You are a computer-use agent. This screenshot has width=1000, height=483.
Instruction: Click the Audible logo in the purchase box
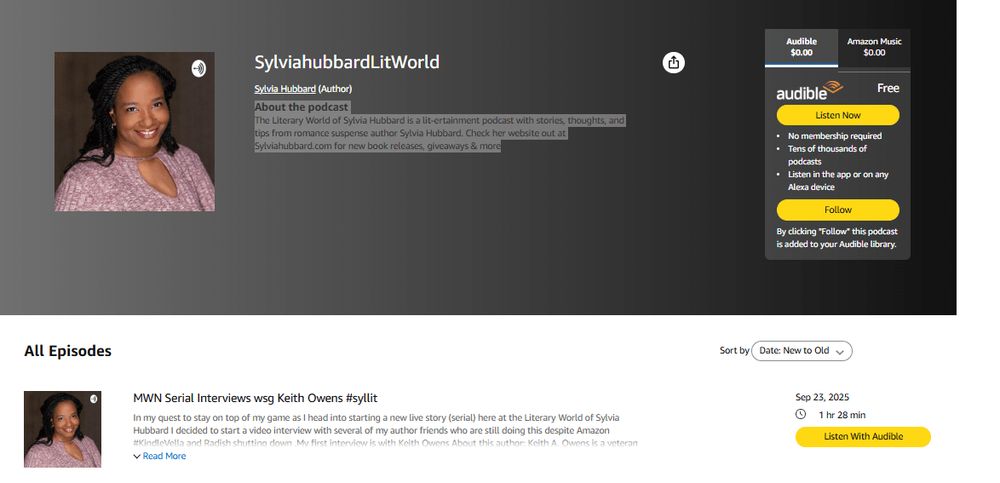click(x=809, y=91)
